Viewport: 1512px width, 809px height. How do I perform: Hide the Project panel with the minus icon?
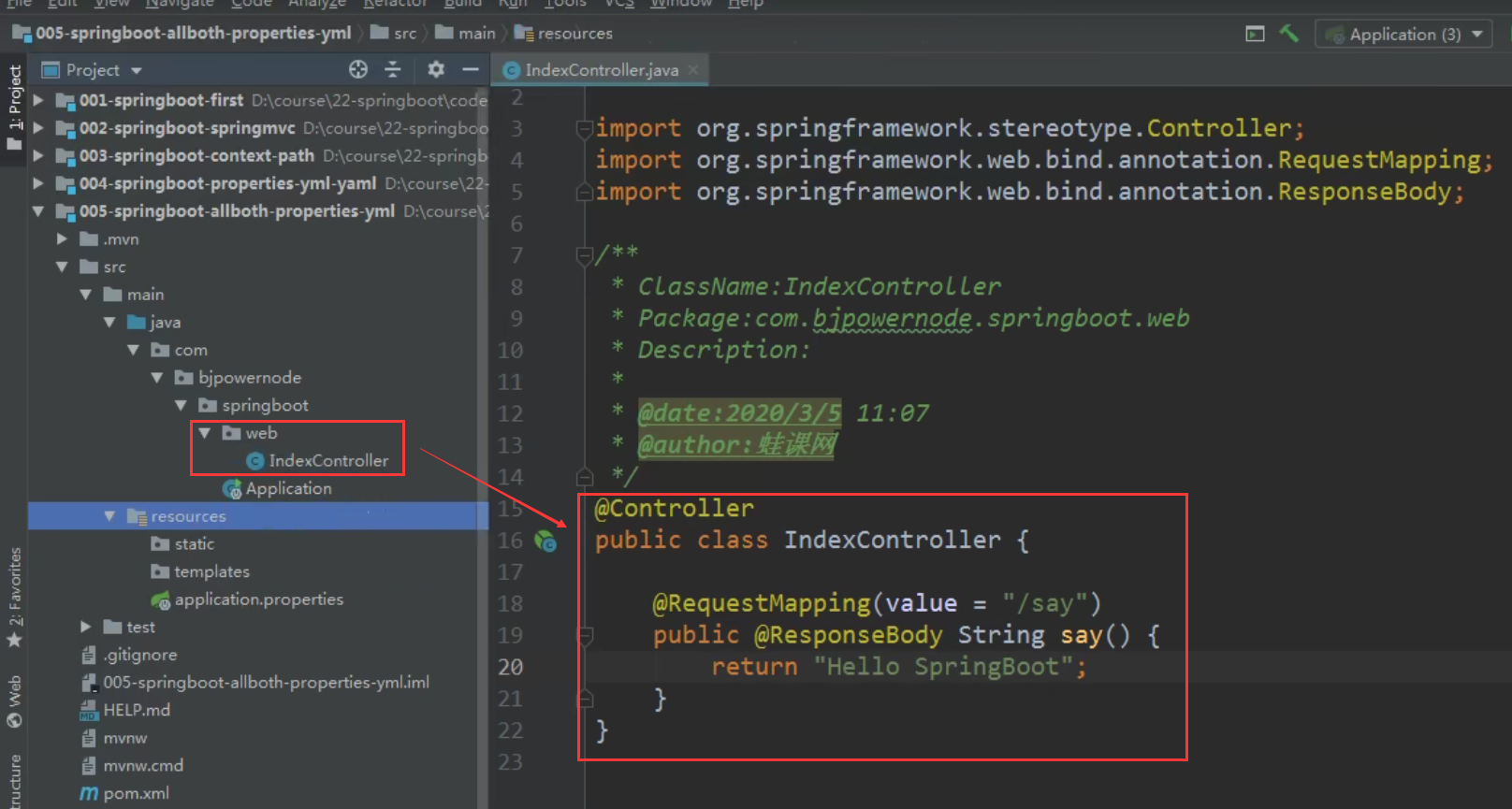point(471,69)
